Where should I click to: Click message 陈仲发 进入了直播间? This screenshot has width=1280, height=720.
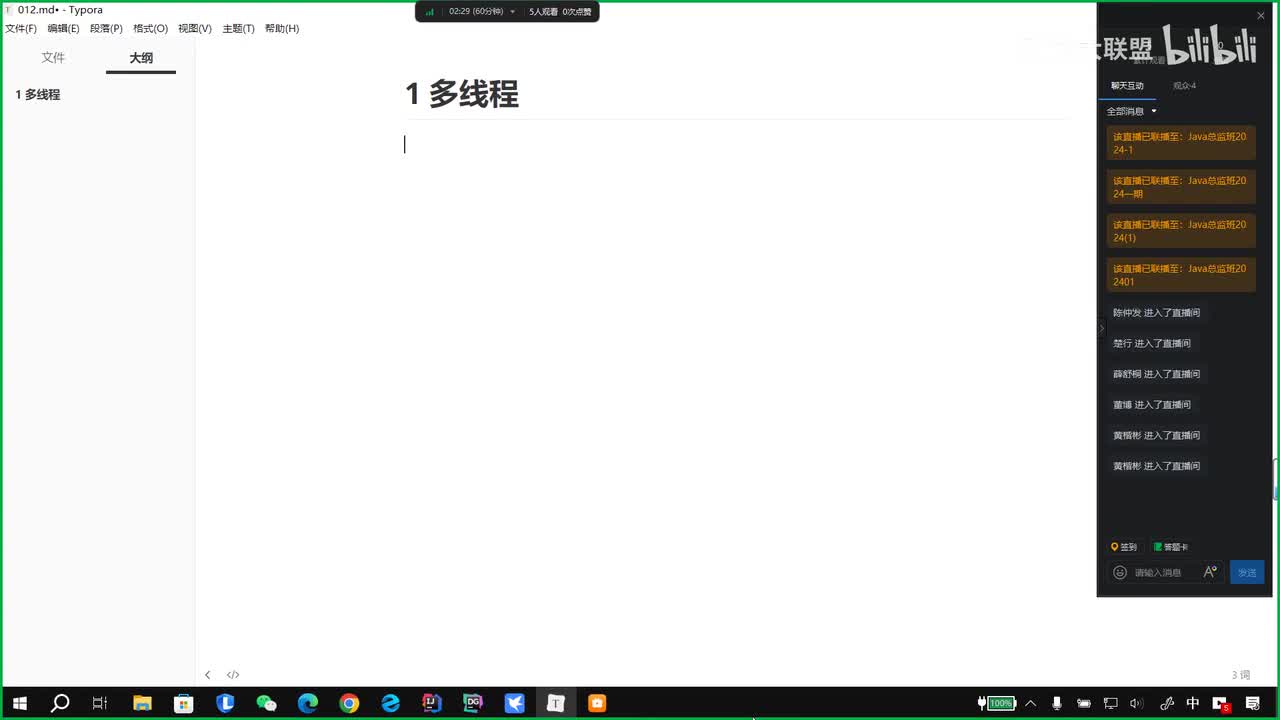1156,313
